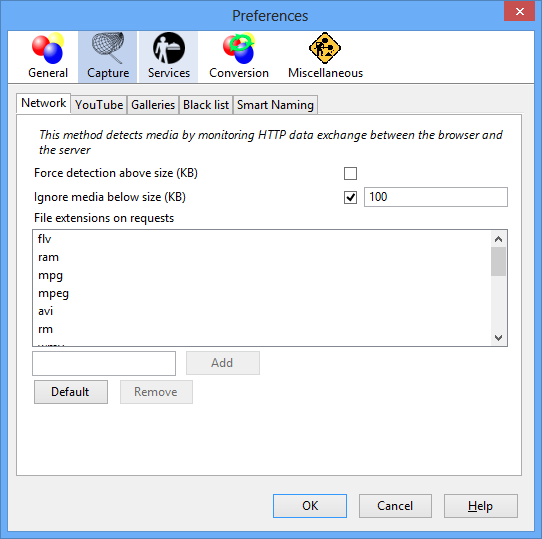Open the Help button
The height and width of the screenshot is (539, 542).
point(480,506)
